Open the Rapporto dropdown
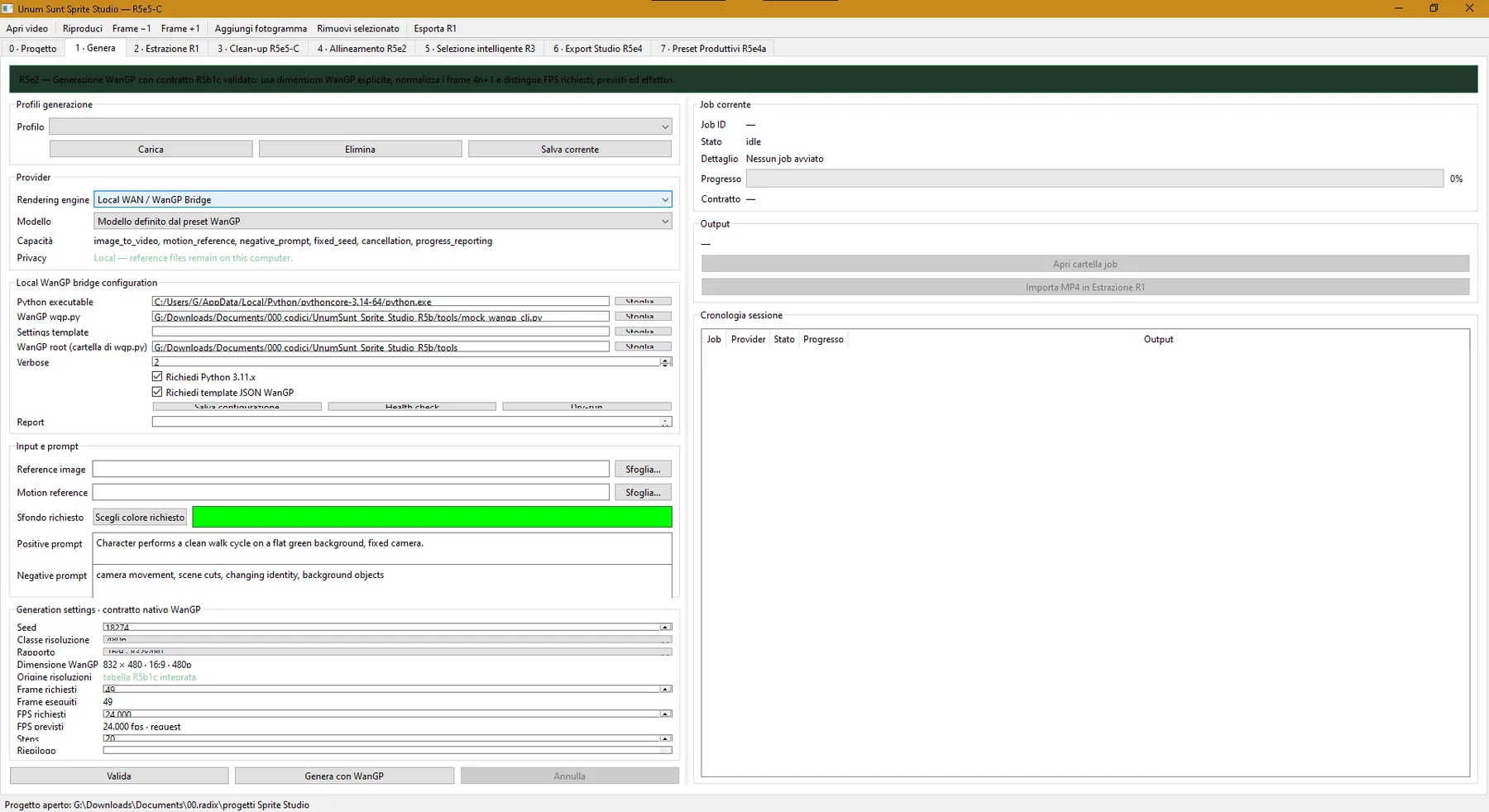 pos(387,652)
